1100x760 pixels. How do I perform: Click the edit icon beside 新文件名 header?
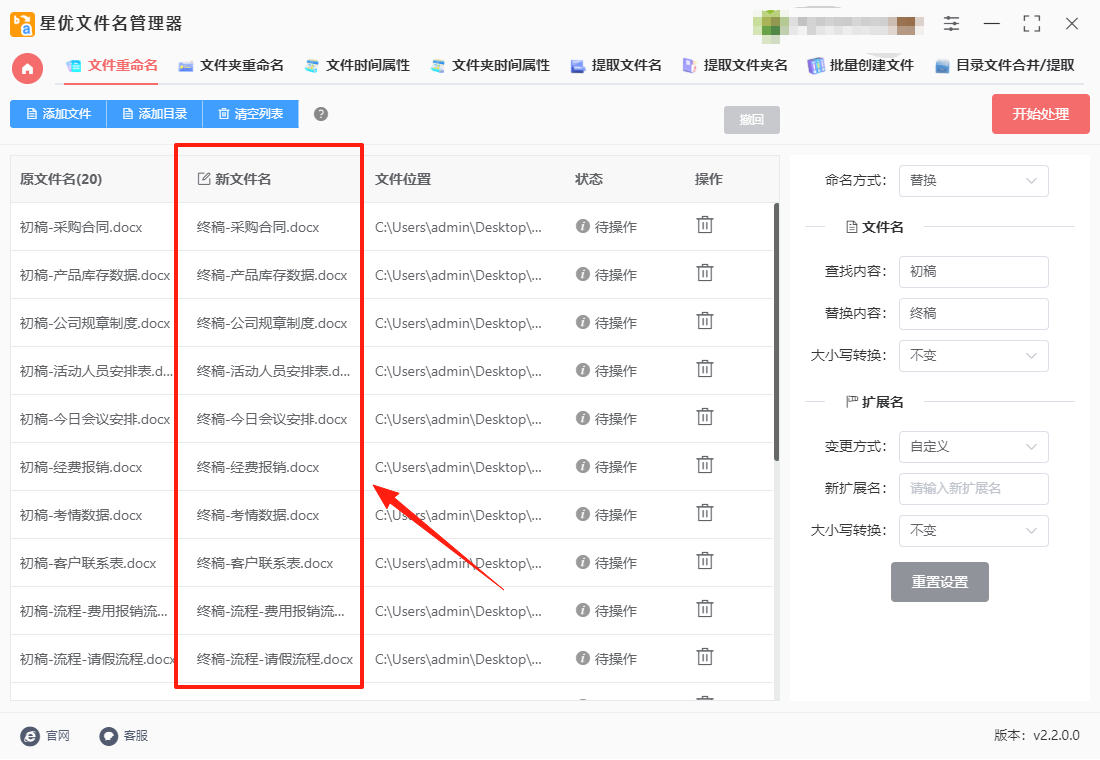coord(203,179)
